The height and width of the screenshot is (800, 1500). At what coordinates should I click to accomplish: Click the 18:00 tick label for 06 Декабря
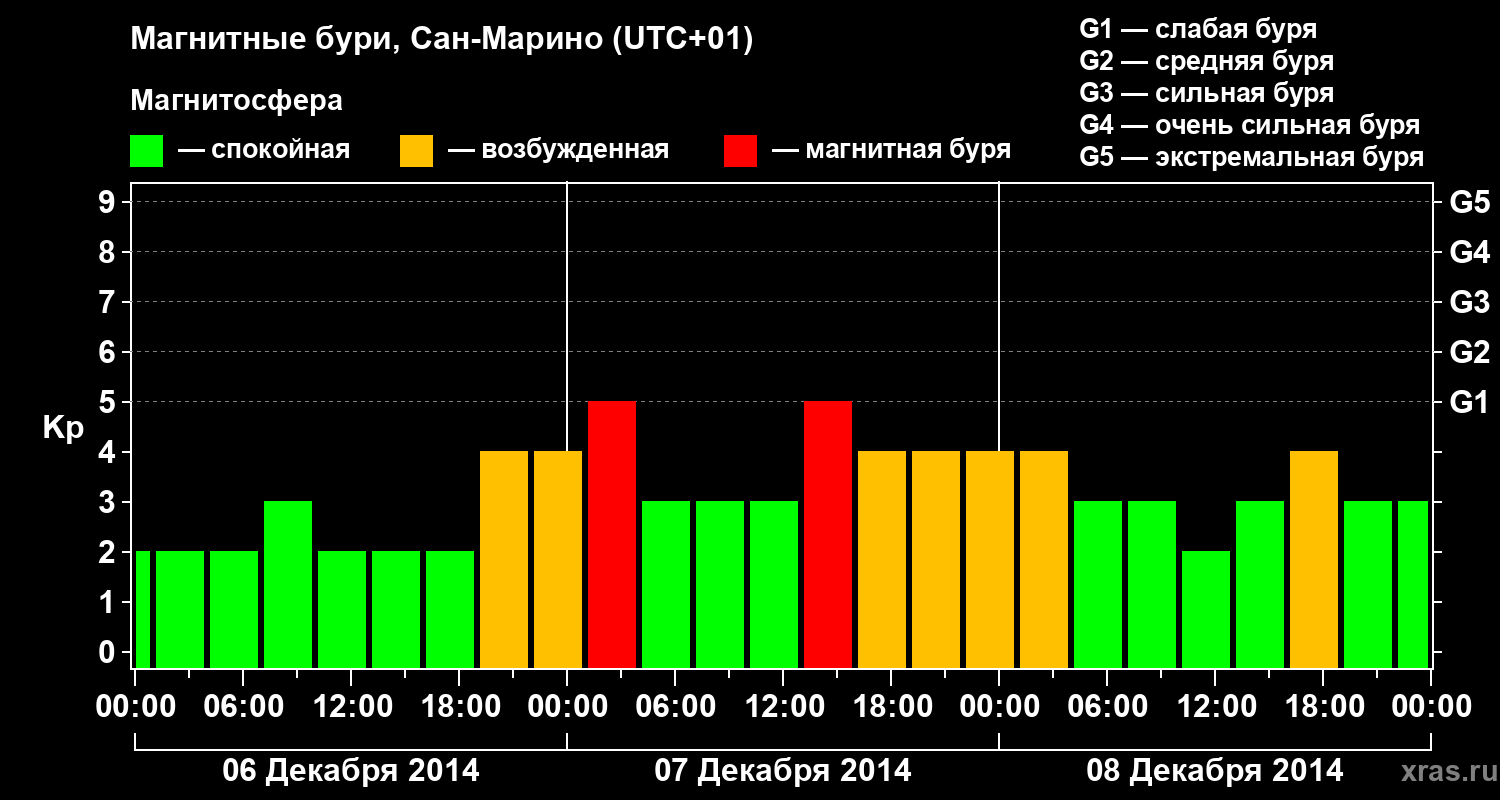pos(459,707)
